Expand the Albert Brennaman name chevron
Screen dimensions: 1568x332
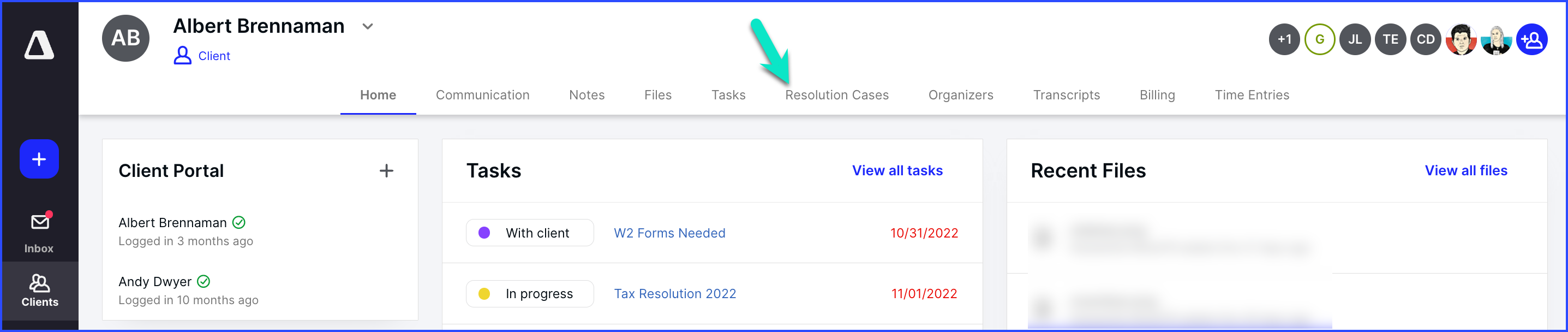pos(368,26)
